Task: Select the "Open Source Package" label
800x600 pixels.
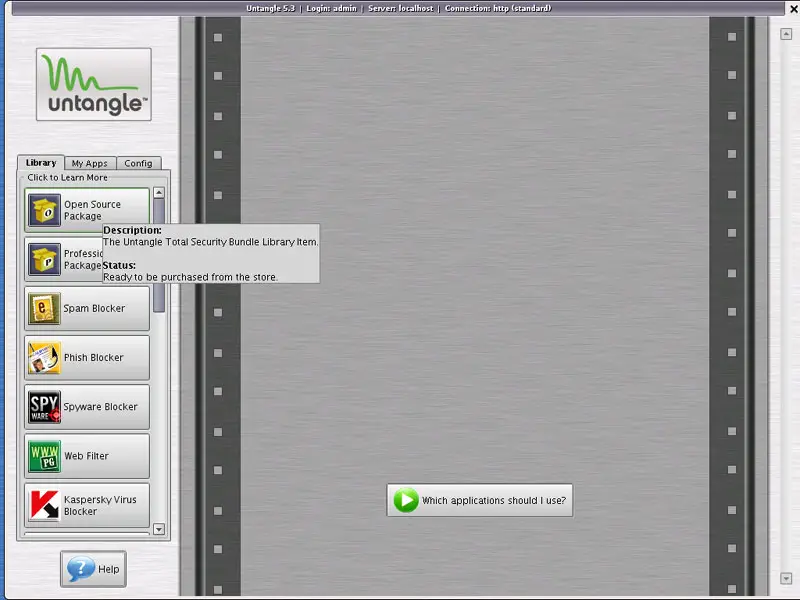Action: (92, 210)
